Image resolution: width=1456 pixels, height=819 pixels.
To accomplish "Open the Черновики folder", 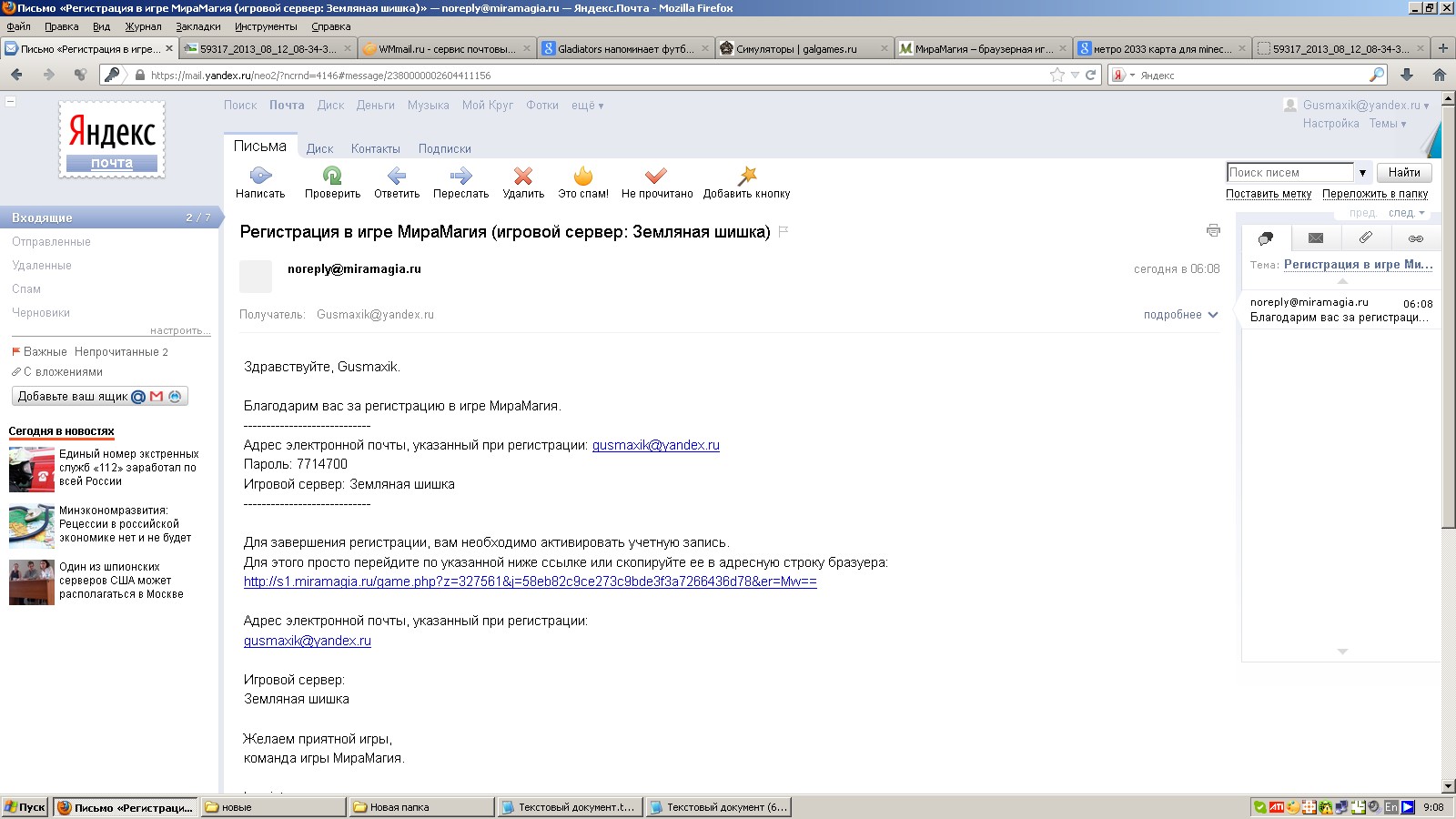I will pyautogui.click(x=41, y=313).
